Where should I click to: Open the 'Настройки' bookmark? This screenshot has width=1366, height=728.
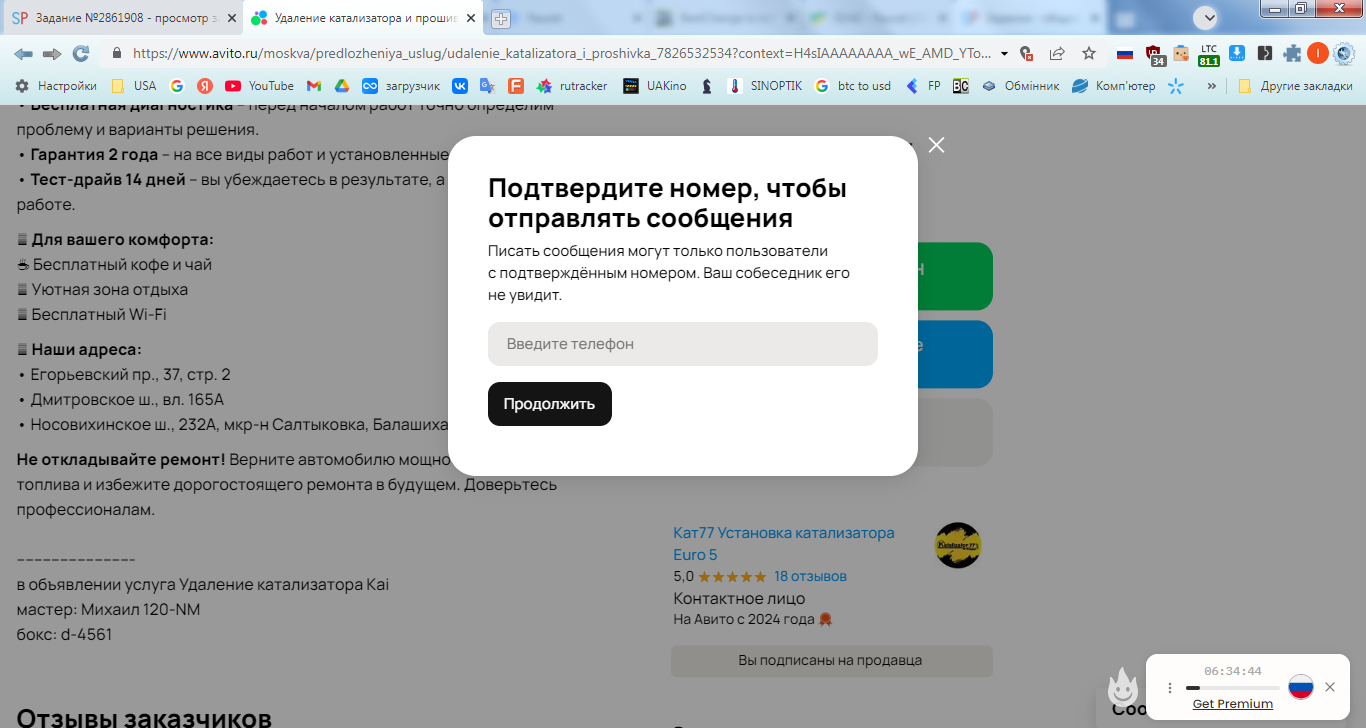point(56,86)
